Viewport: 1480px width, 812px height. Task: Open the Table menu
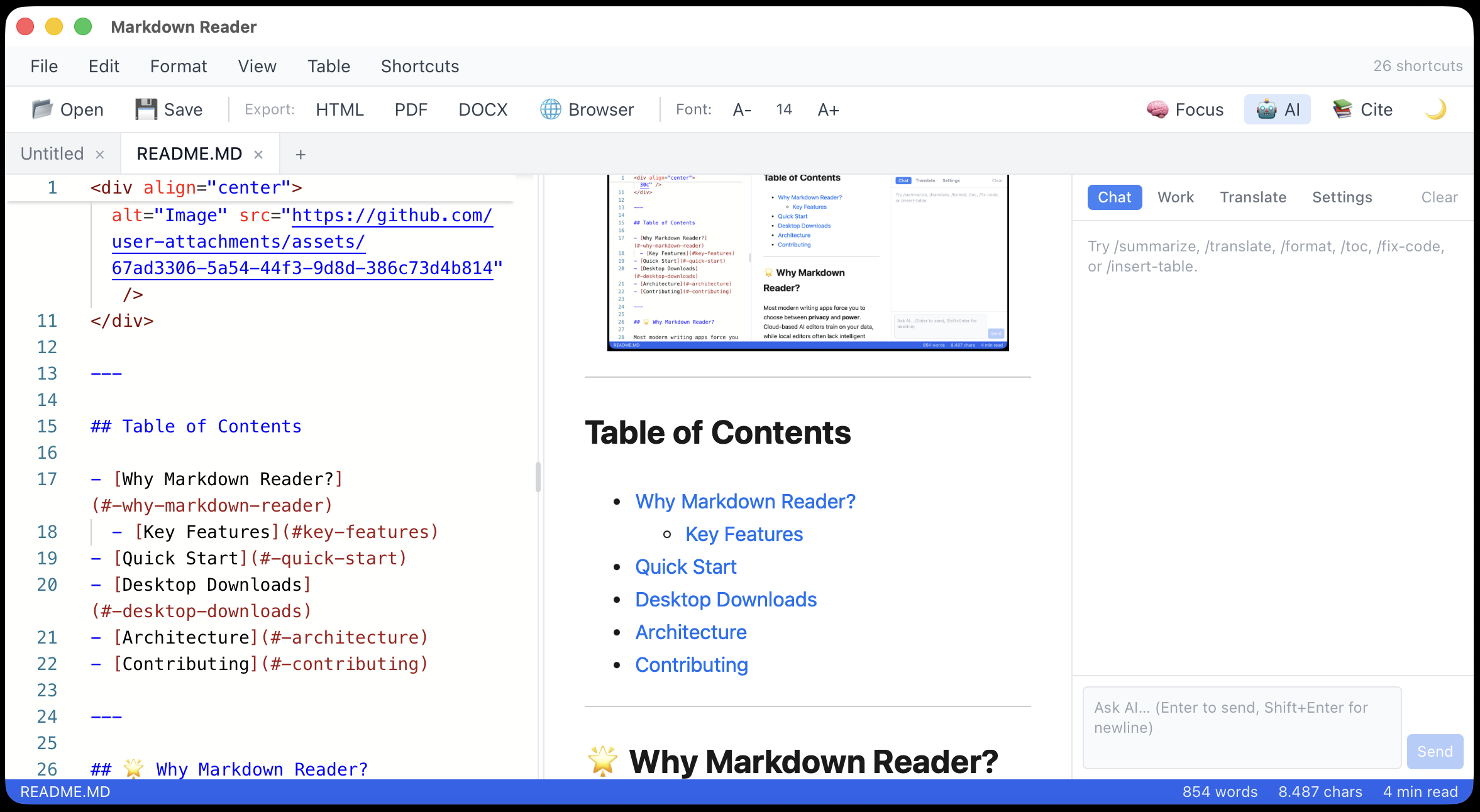pyautogui.click(x=329, y=66)
